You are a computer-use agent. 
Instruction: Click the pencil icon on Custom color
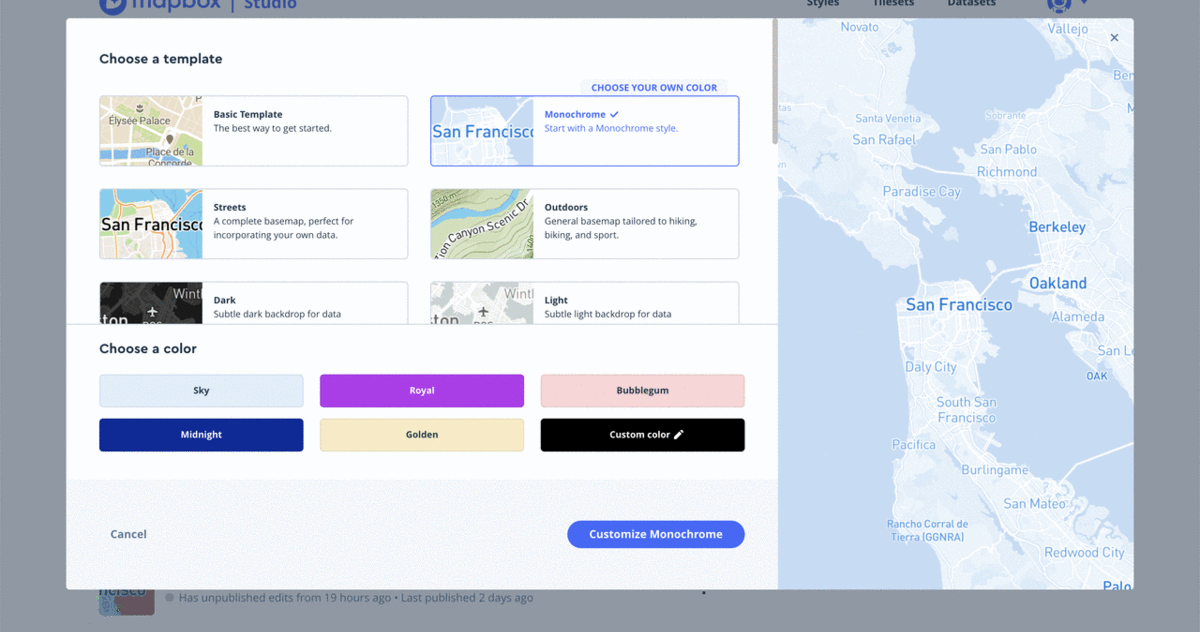coord(681,434)
